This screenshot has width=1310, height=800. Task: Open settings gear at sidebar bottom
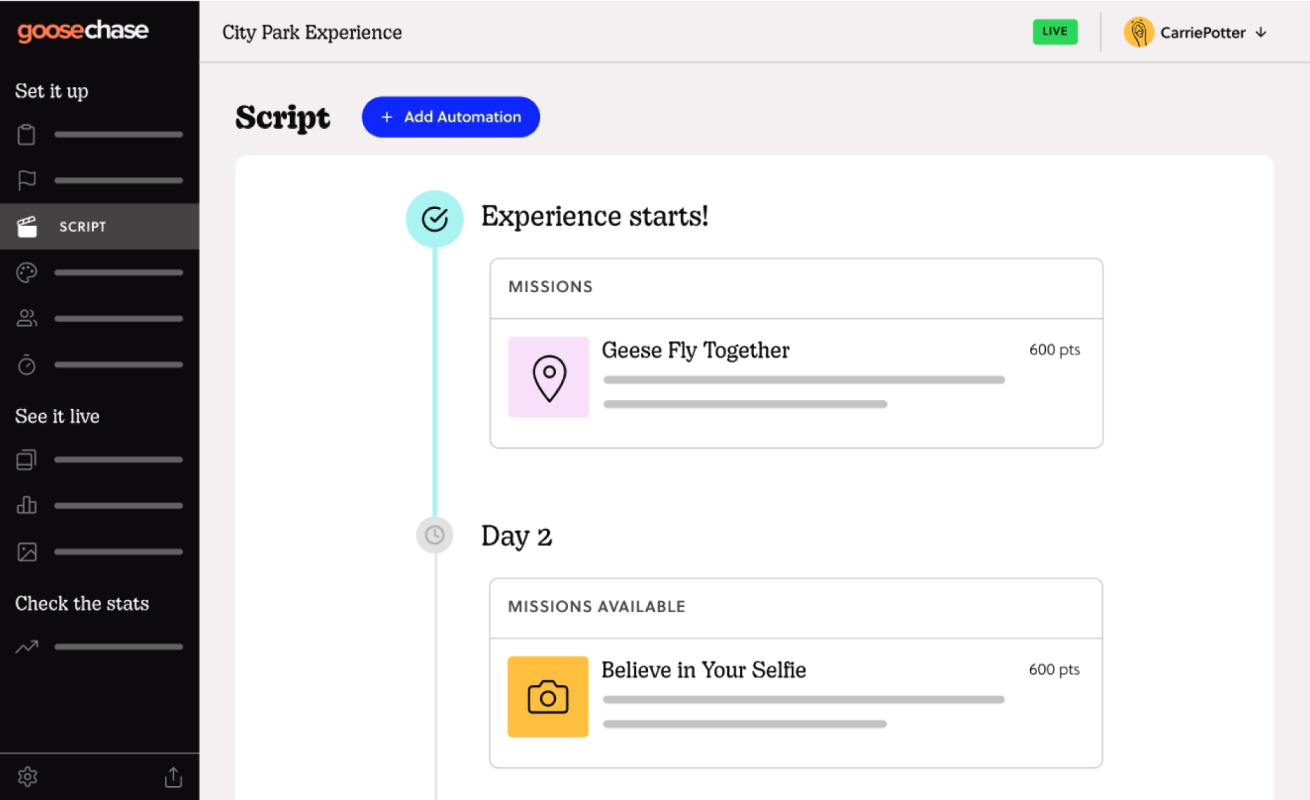(27, 777)
